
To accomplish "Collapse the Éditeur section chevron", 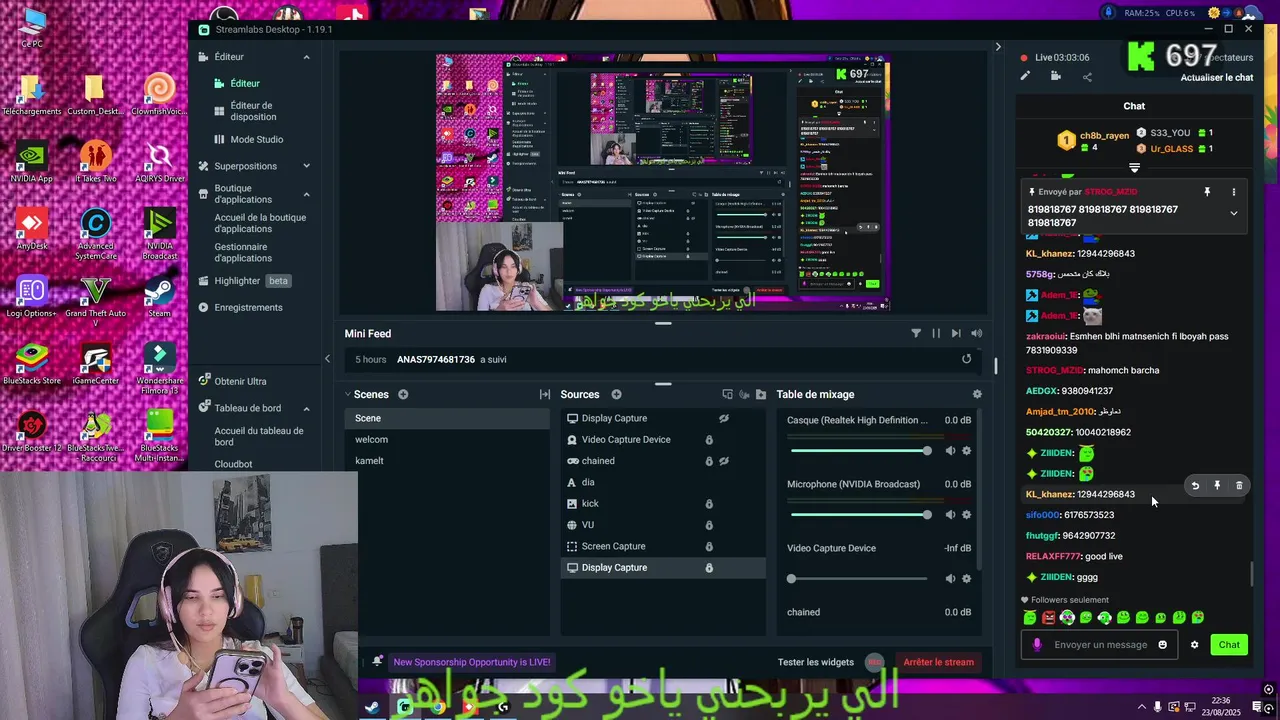I will pyautogui.click(x=307, y=57).
